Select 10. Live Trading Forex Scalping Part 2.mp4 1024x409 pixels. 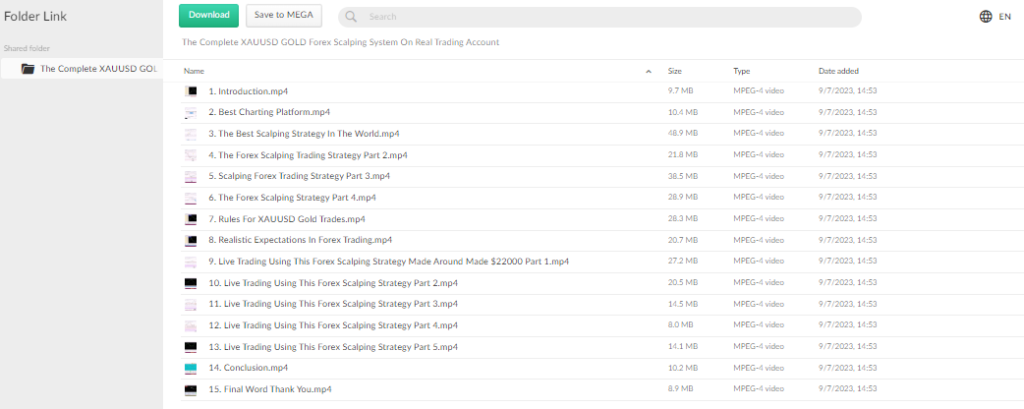(x=333, y=283)
